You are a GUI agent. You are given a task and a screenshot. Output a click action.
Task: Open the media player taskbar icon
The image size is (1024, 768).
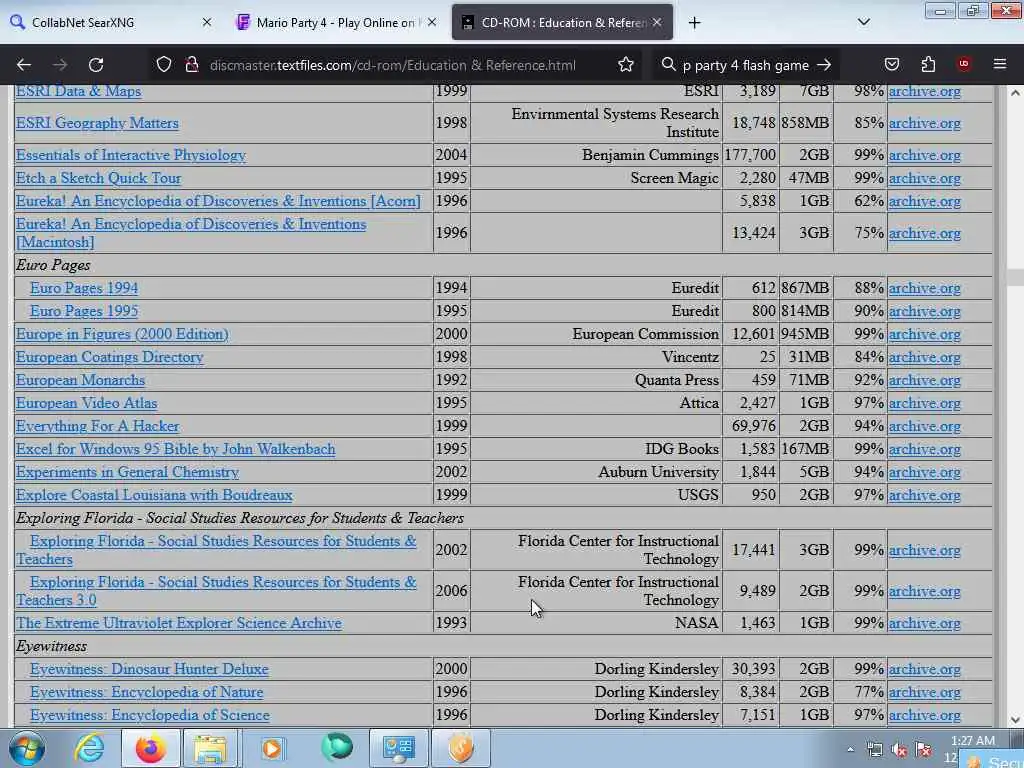click(x=272, y=748)
